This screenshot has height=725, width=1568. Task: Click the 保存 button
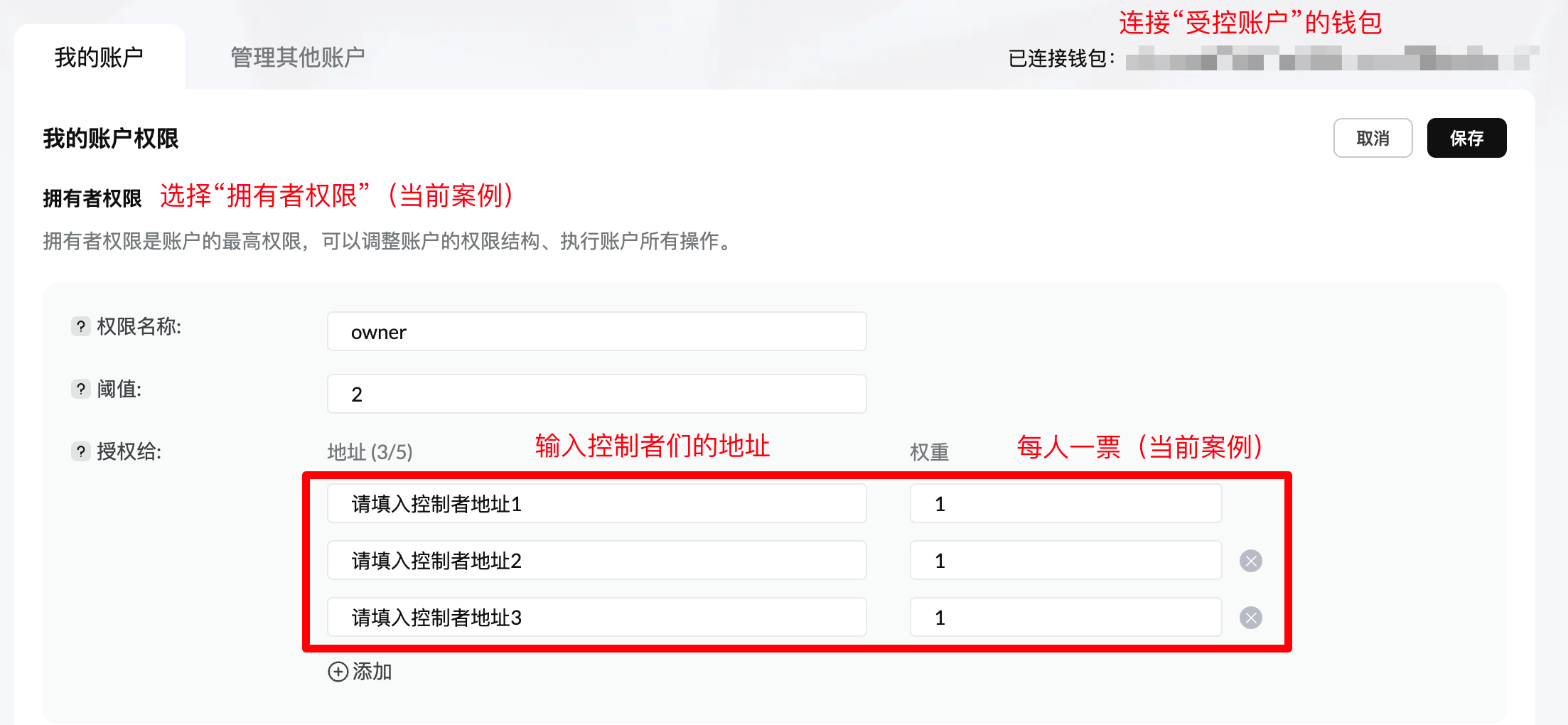click(1466, 138)
